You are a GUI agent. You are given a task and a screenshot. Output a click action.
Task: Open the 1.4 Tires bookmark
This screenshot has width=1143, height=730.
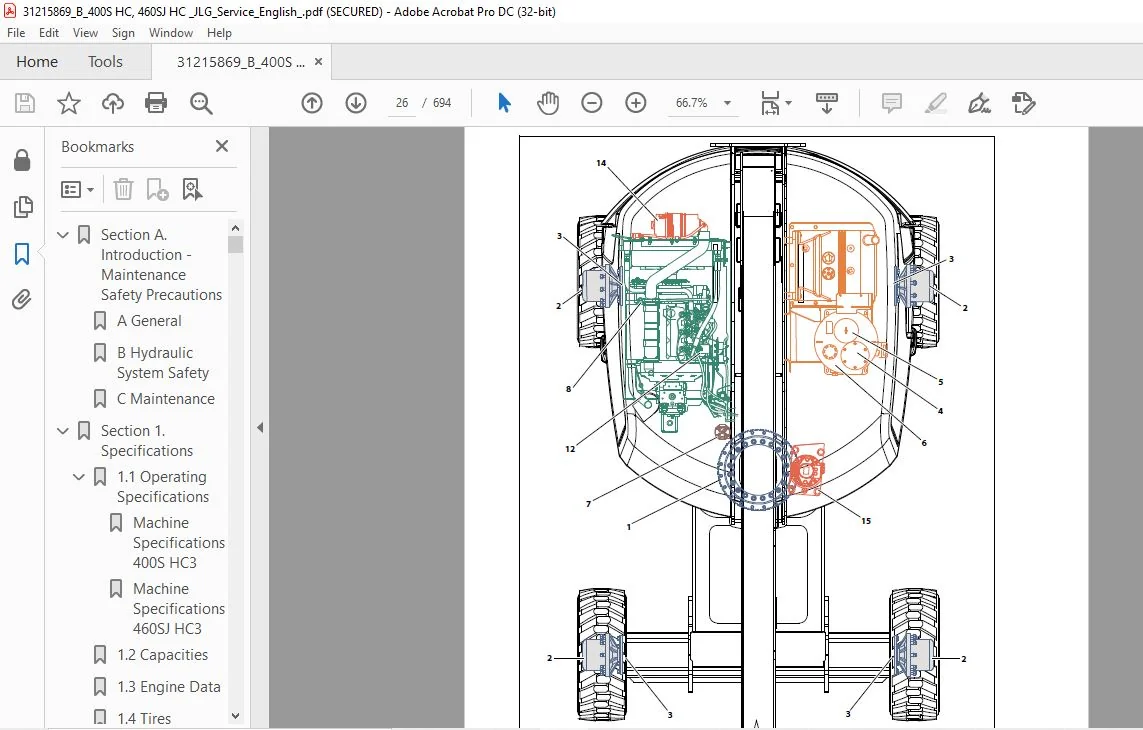tap(144, 718)
